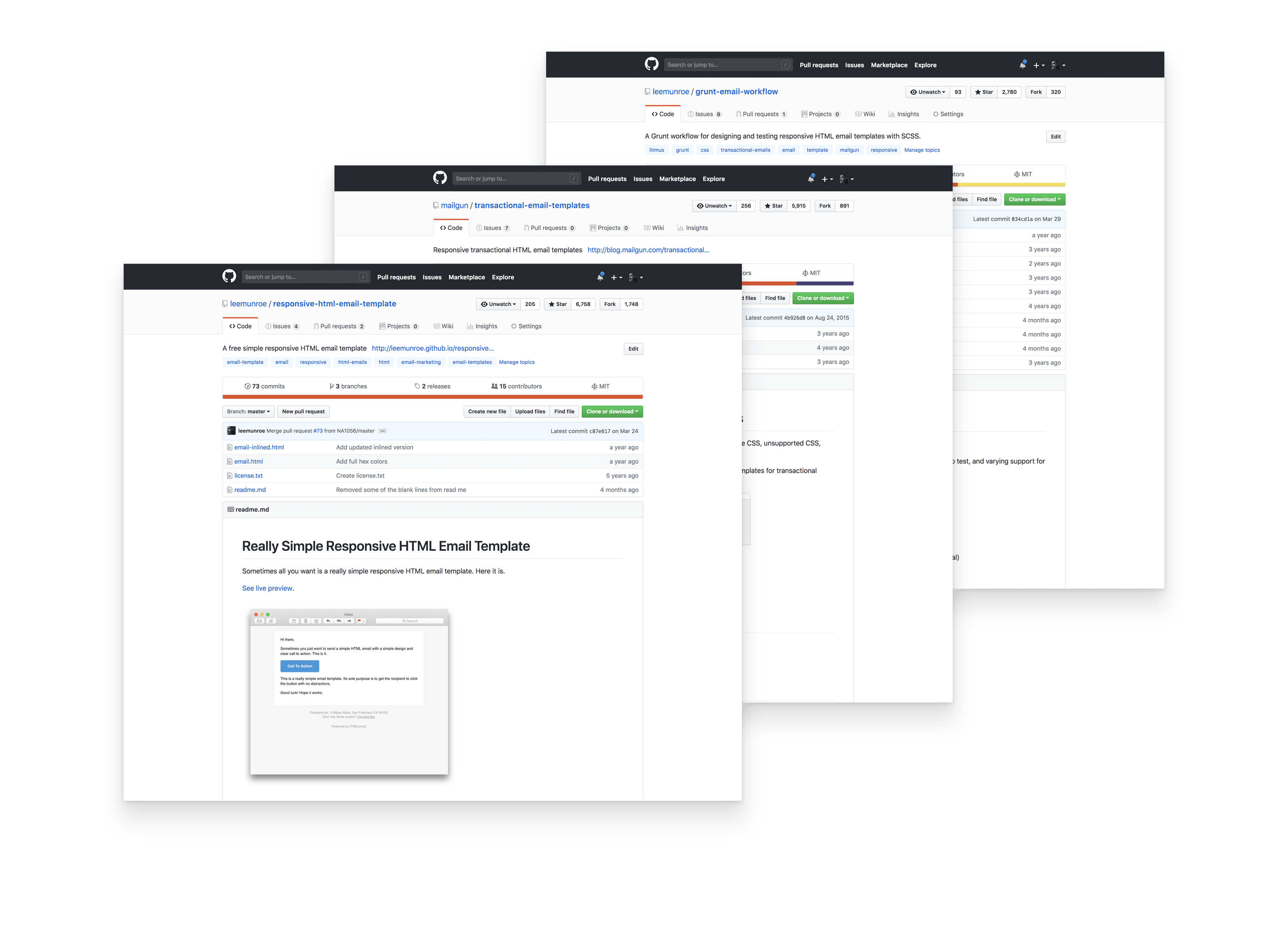Click Upload files button
1288x940 pixels.
[x=530, y=411]
